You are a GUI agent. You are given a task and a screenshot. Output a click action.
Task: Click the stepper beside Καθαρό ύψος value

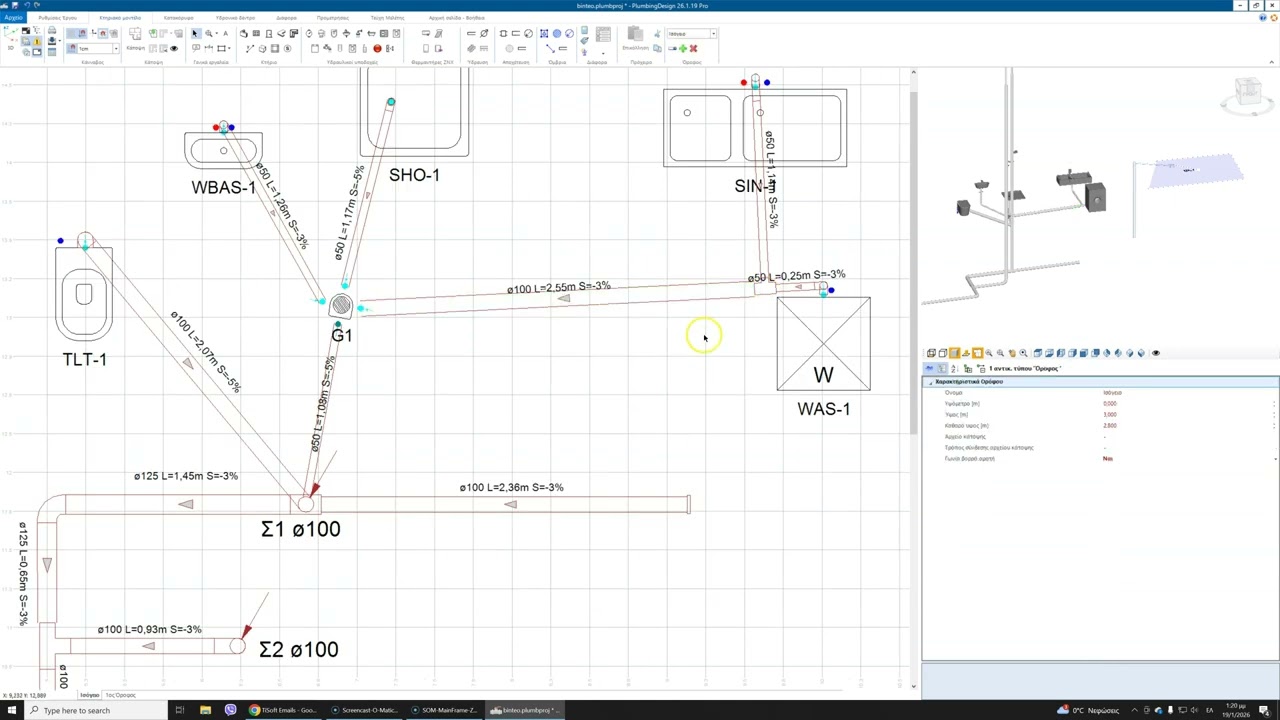click(x=1274, y=426)
